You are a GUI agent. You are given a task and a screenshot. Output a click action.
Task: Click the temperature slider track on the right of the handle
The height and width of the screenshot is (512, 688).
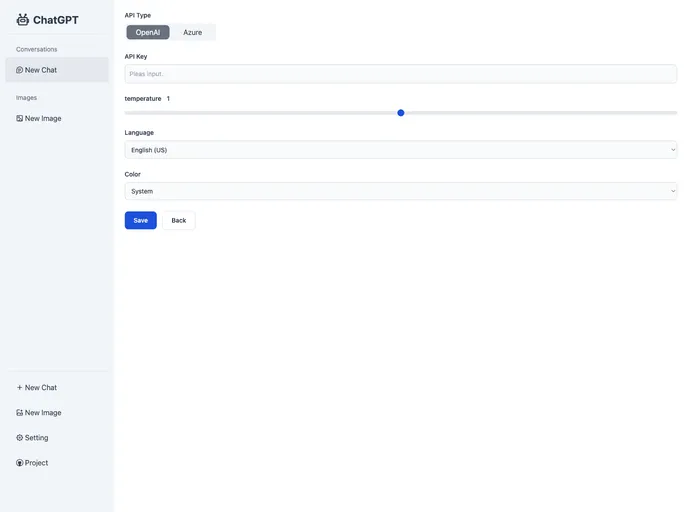point(541,113)
